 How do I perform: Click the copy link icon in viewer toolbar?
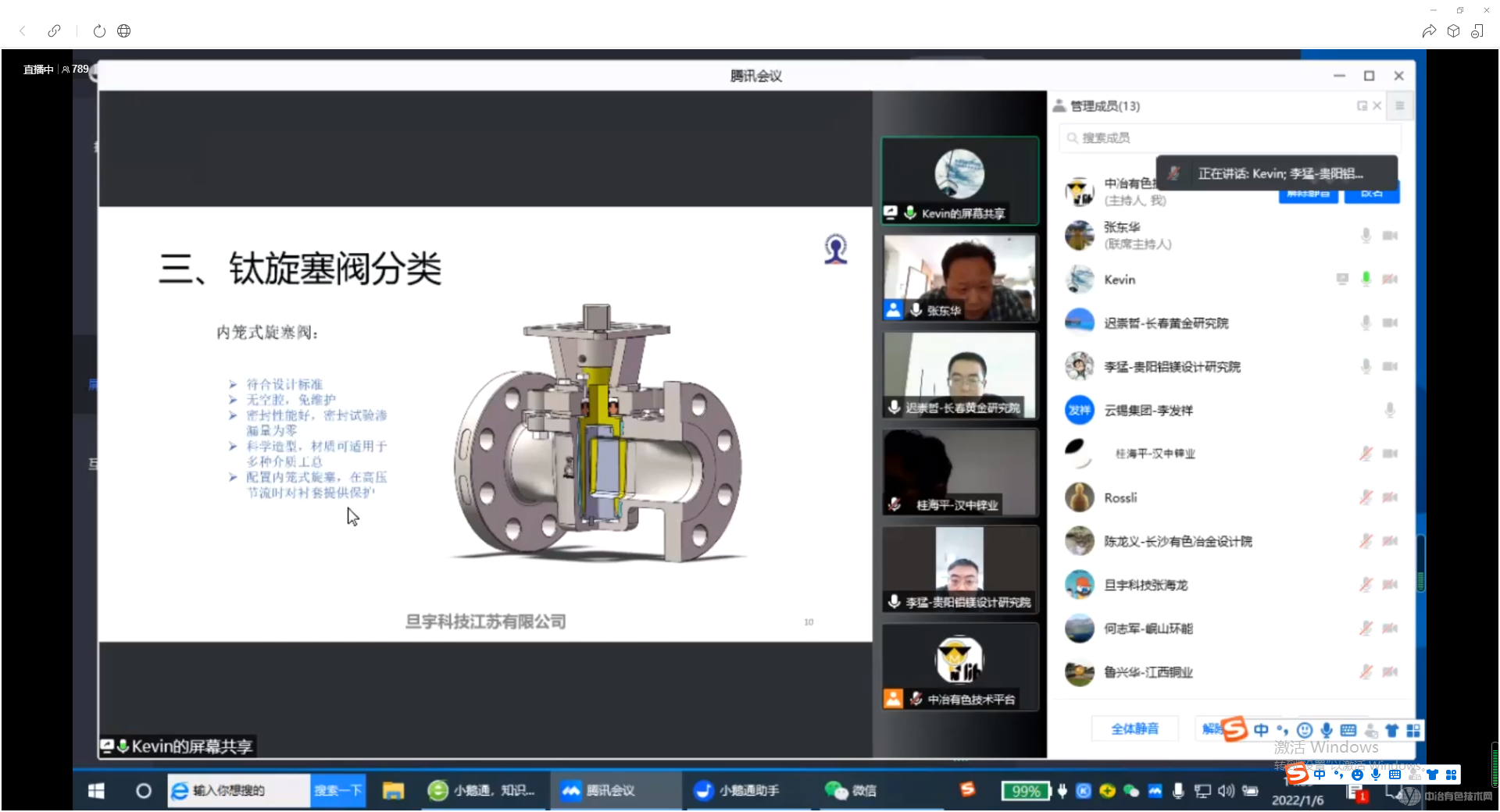(54, 31)
